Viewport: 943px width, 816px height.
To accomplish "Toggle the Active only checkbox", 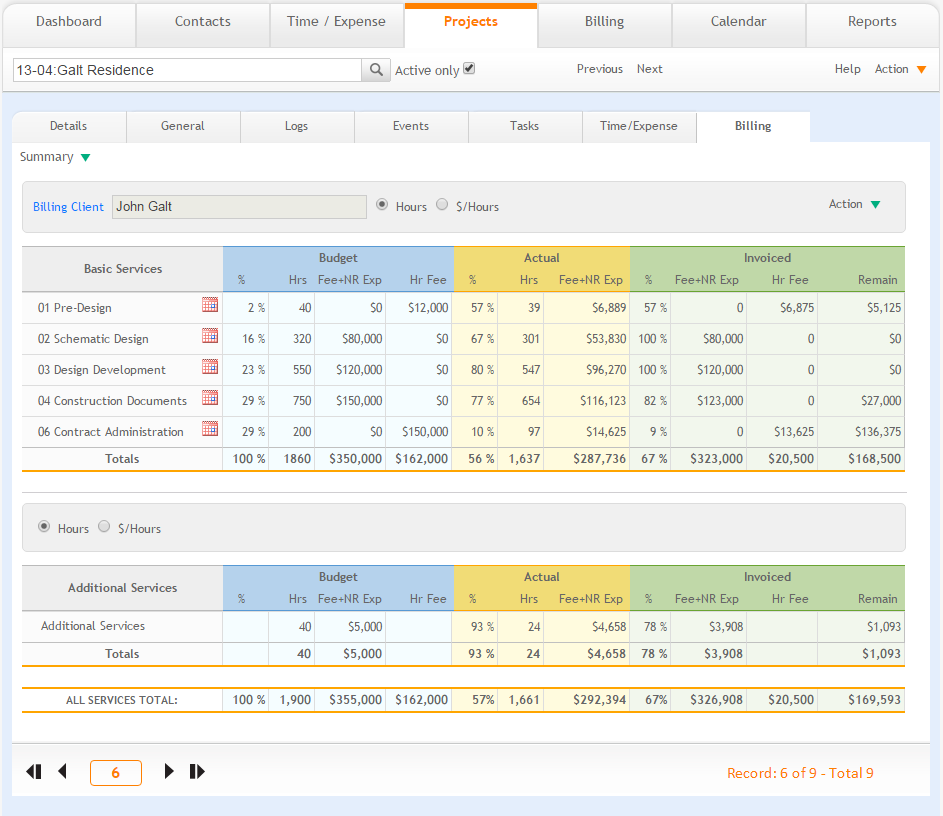I will point(469,69).
